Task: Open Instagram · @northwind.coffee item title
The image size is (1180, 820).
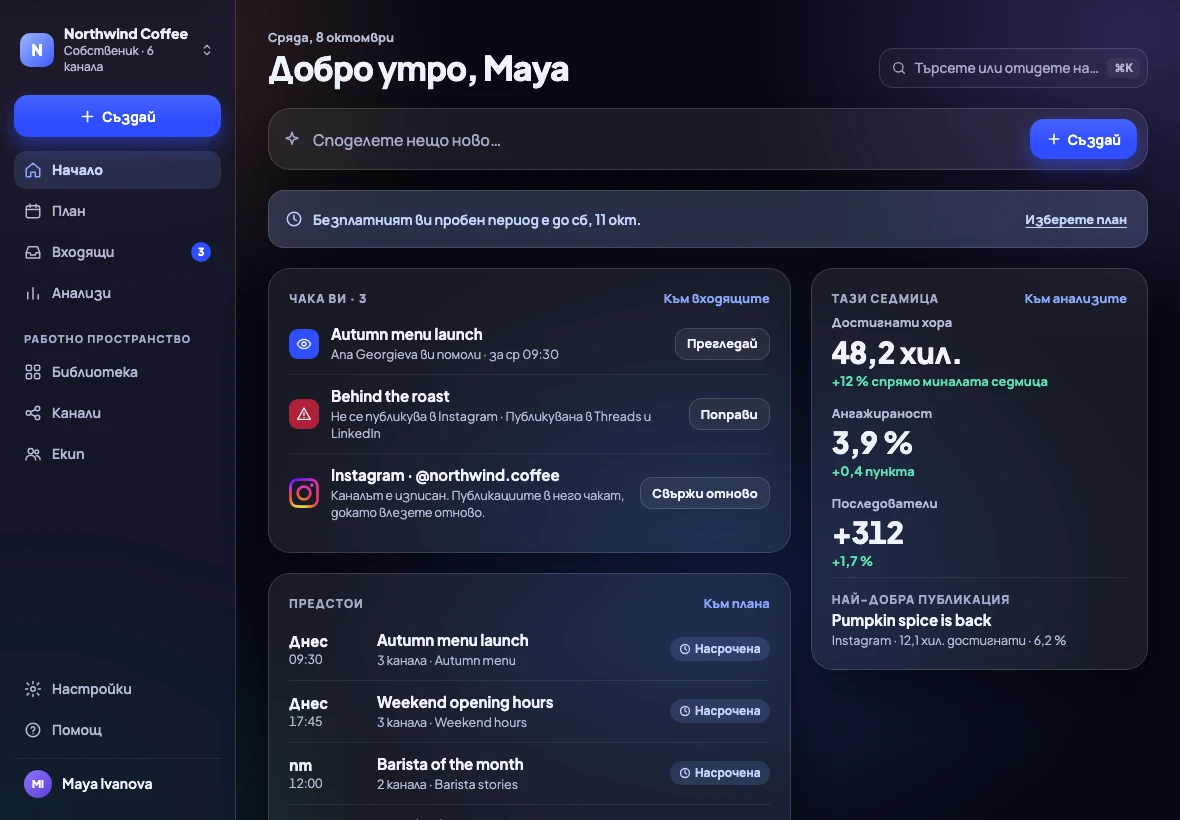Action: coord(445,475)
